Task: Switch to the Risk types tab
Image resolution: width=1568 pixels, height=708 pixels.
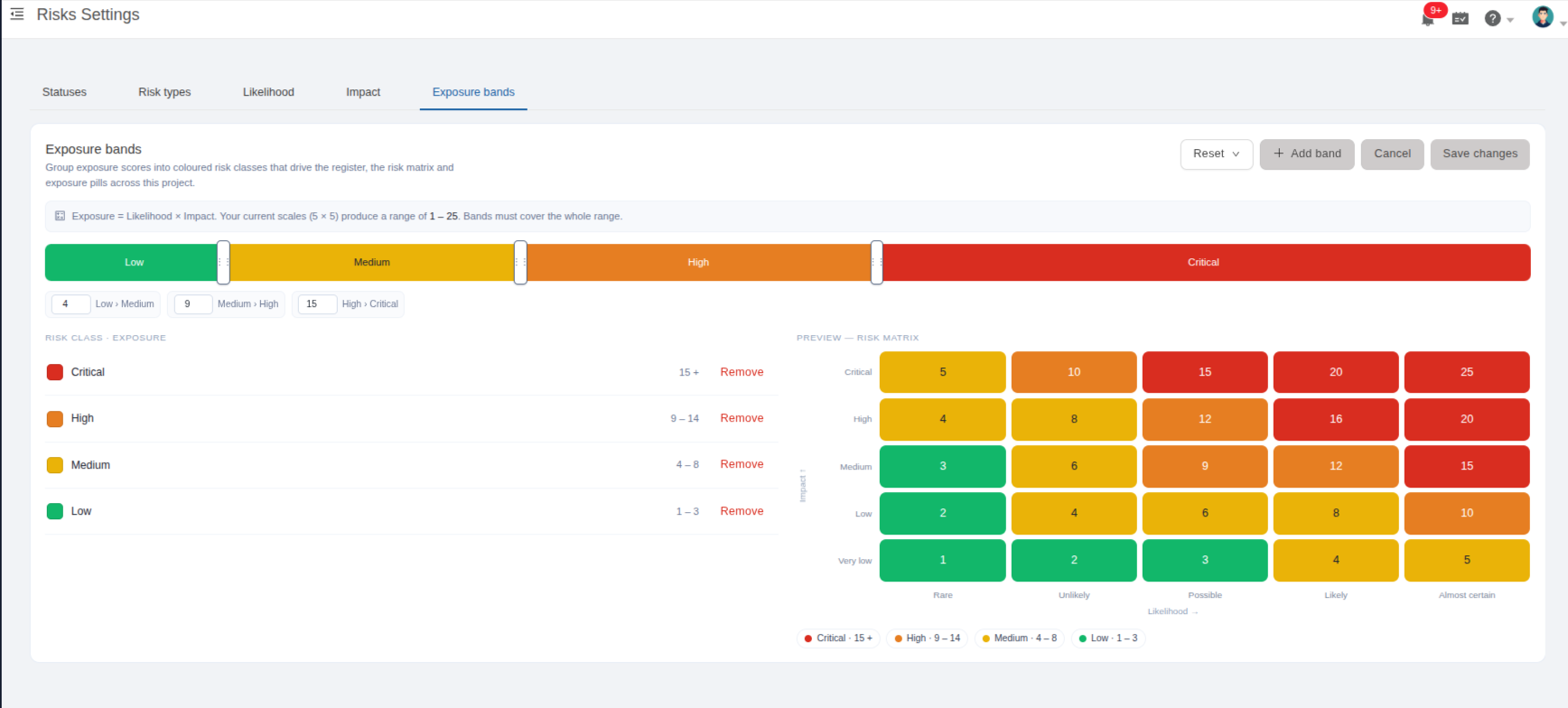Action: pos(164,92)
